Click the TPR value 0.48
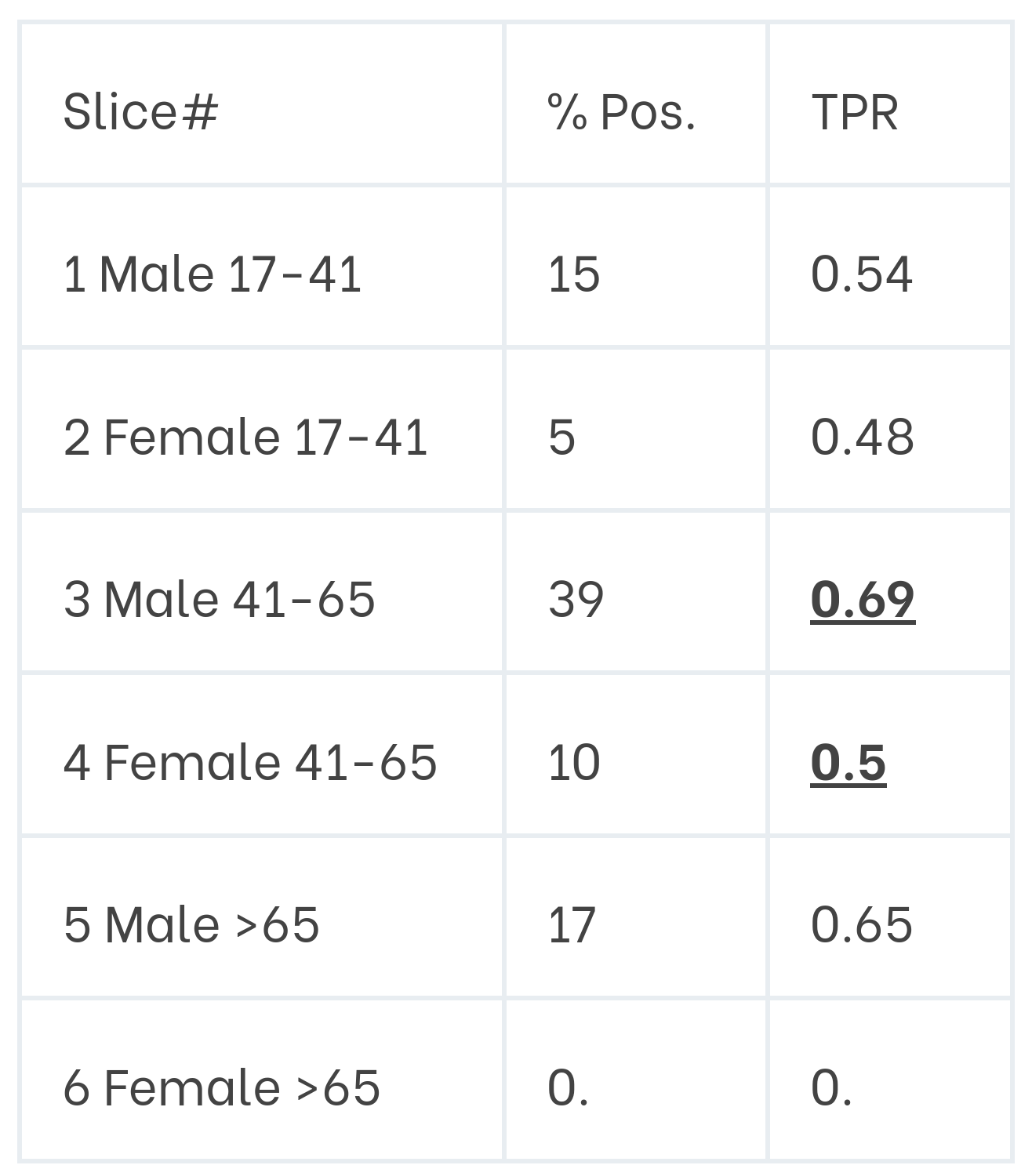The image size is (1032, 1176). tap(862, 437)
